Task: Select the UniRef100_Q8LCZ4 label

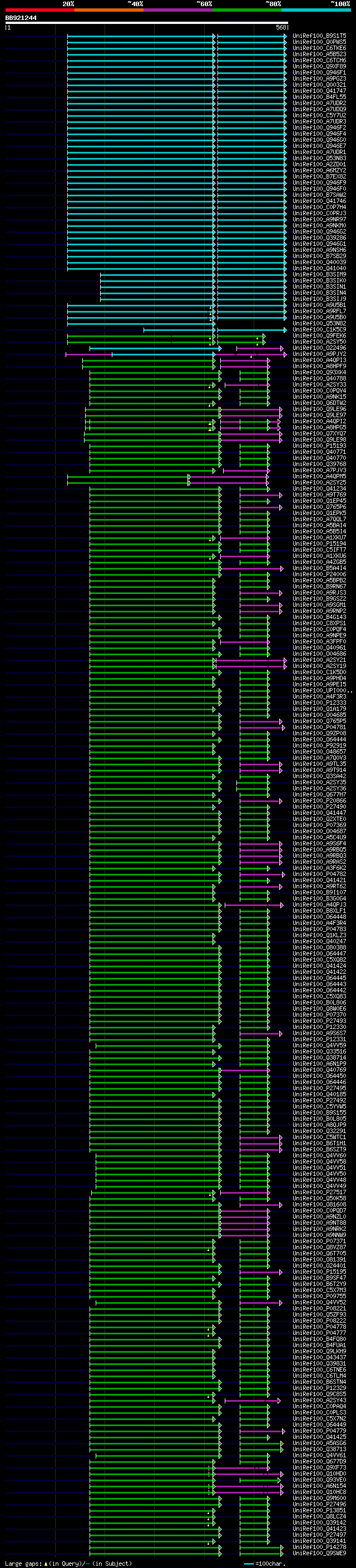Action: point(319,1517)
